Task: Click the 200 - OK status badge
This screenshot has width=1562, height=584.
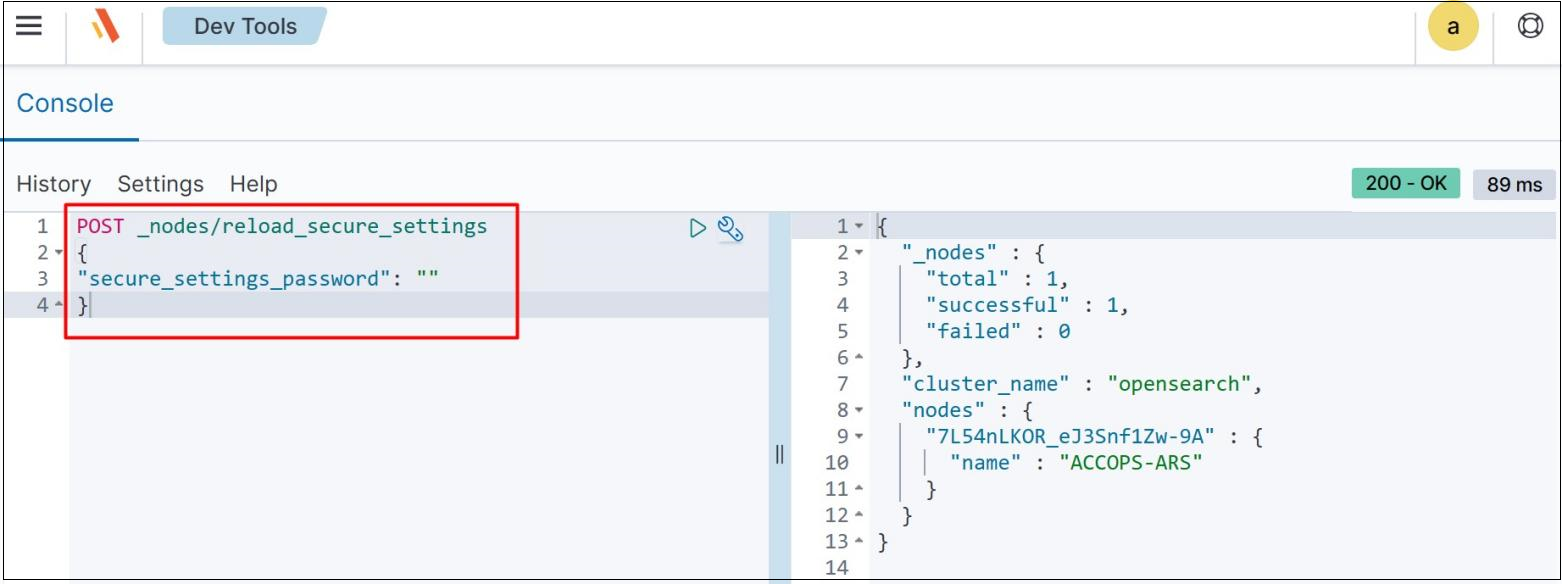Action: tap(1405, 184)
